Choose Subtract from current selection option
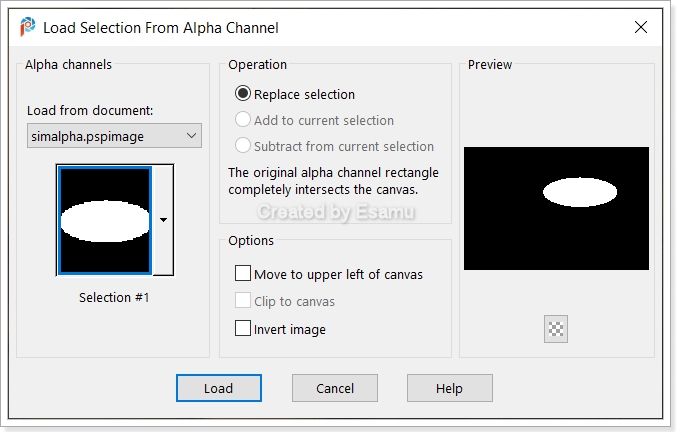 (x=243, y=145)
